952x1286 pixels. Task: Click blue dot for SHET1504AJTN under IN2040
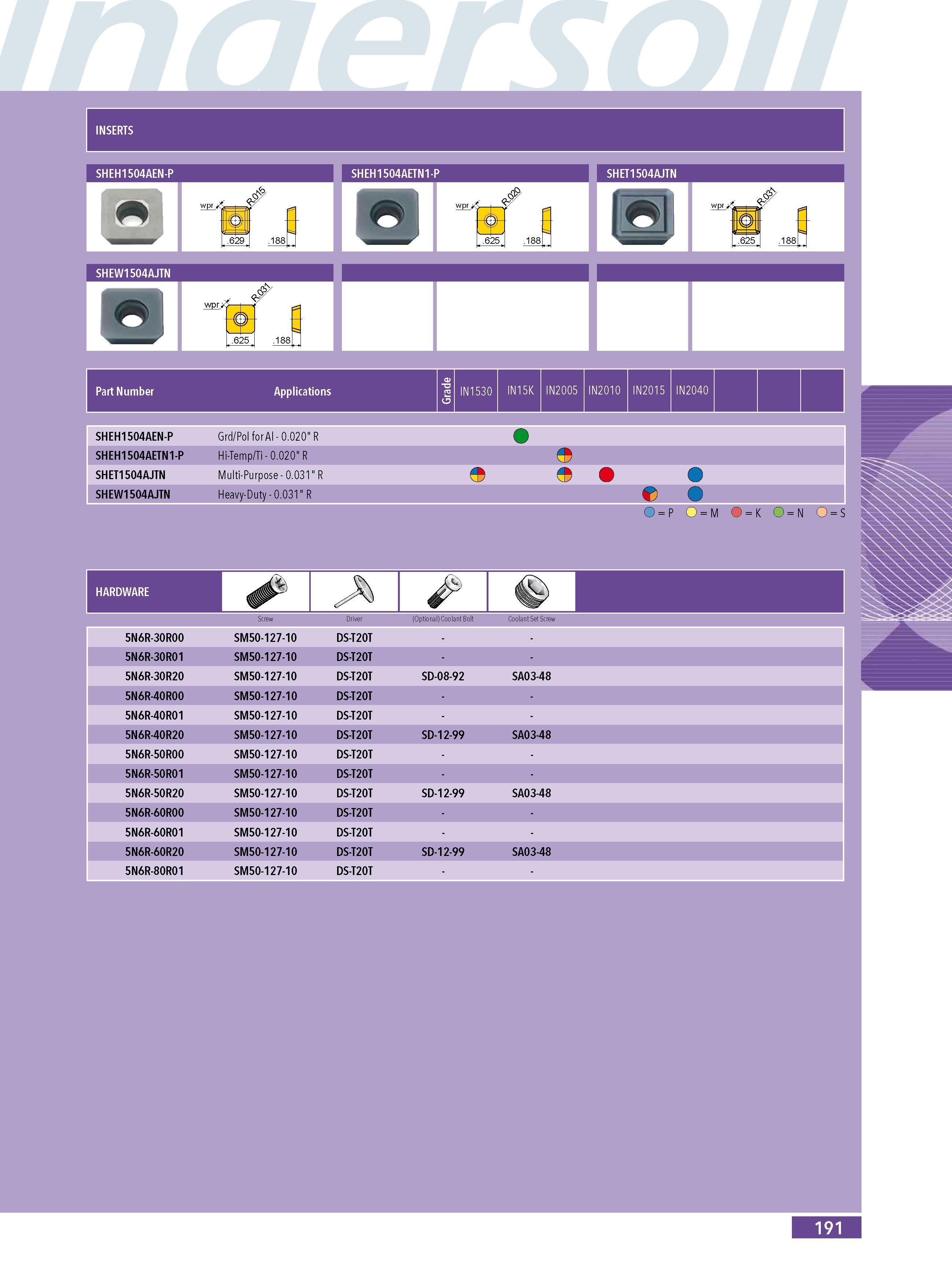[x=695, y=474]
